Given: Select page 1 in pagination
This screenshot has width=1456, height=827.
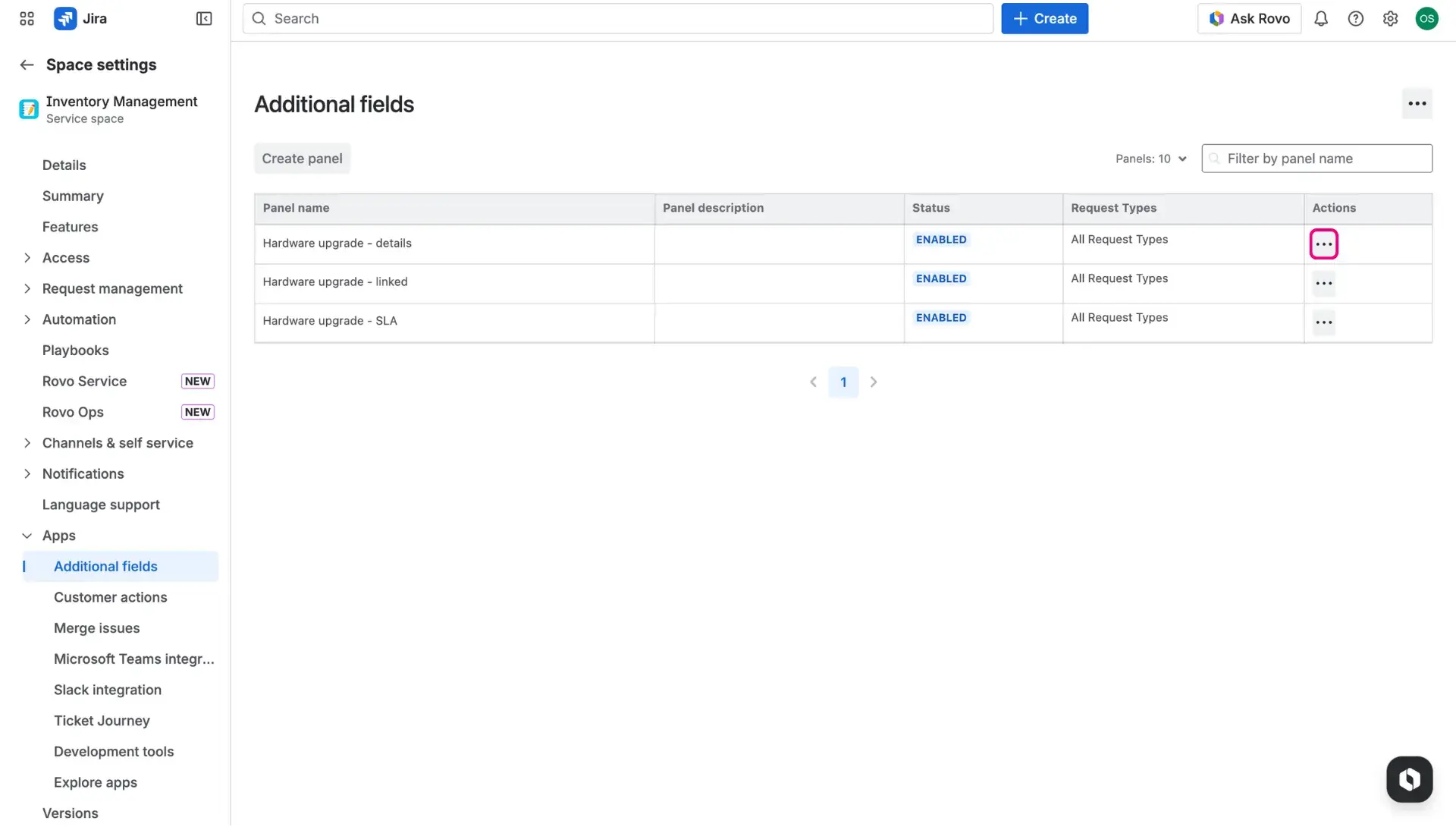Looking at the screenshot, I should tap(843, 382).
